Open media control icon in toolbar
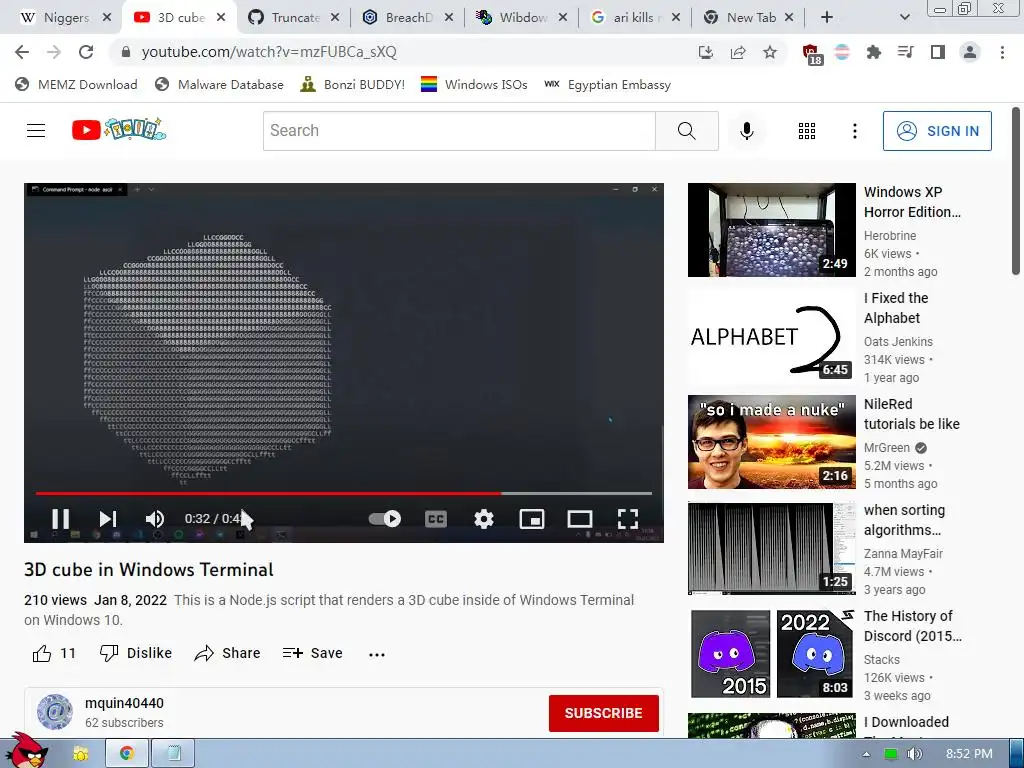The image size is (1024, 768). click(906, 52)
